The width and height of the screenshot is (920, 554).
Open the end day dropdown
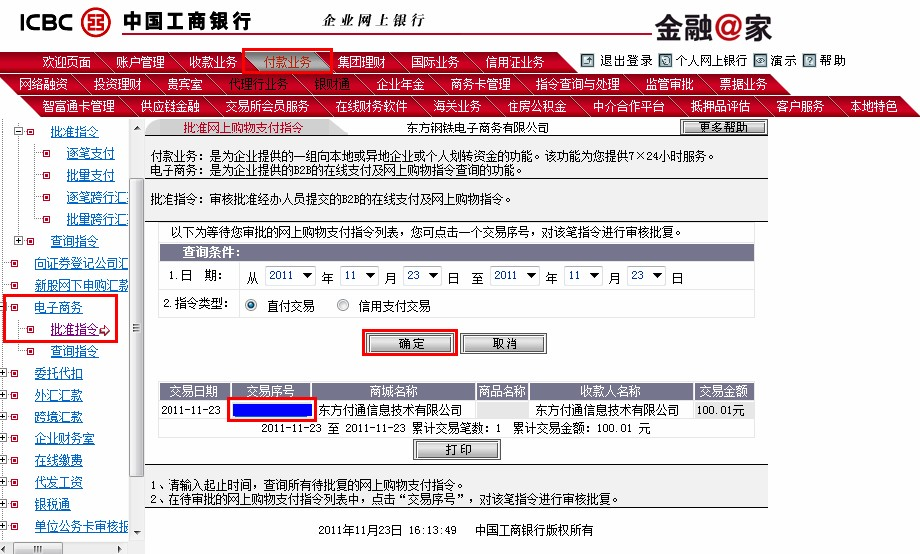[647, 276]
